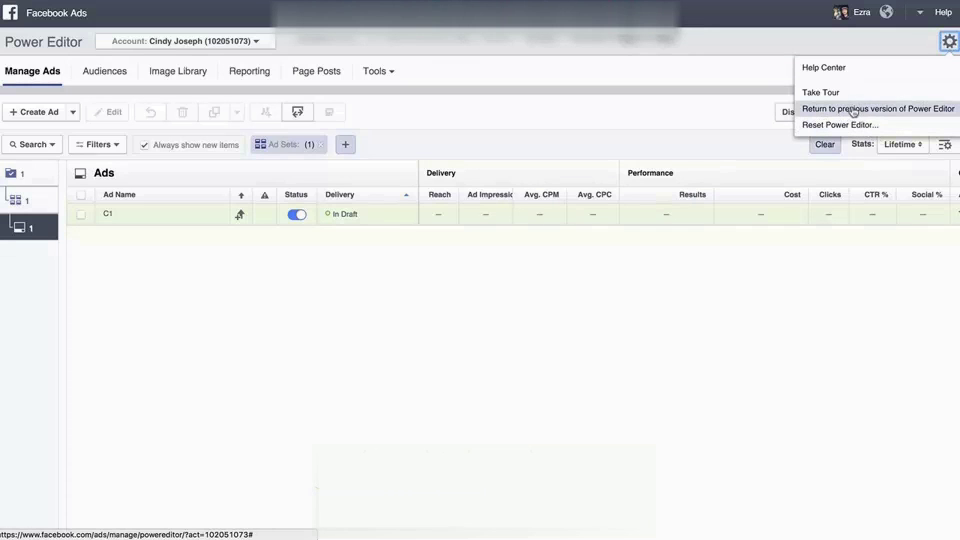Click the Edit button
Screen dimensions: 960x540
(x=108, y=112)
